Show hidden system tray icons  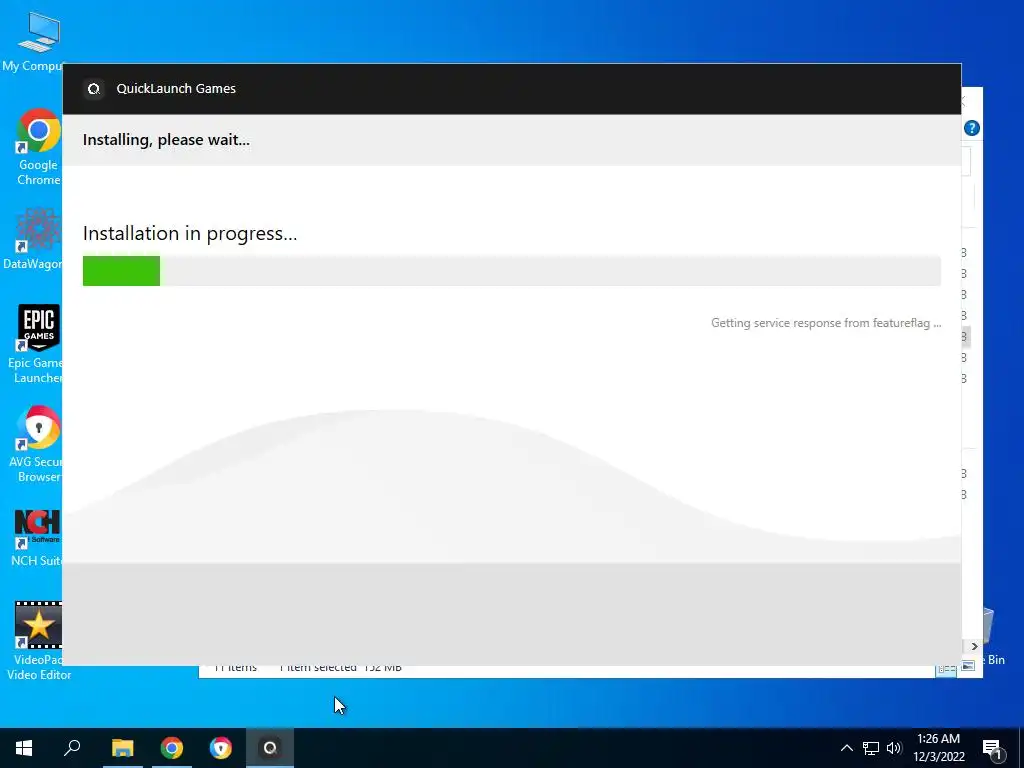[x=846, y=748]
